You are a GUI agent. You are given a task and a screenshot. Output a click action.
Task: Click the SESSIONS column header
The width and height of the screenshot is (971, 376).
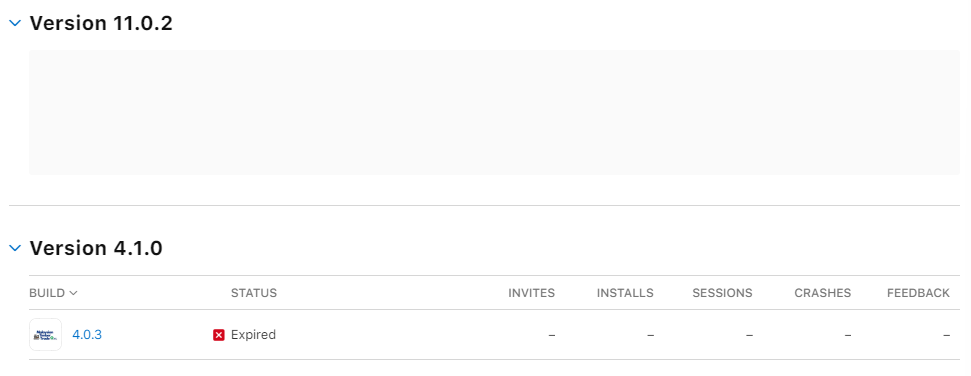tap(723, 293)
